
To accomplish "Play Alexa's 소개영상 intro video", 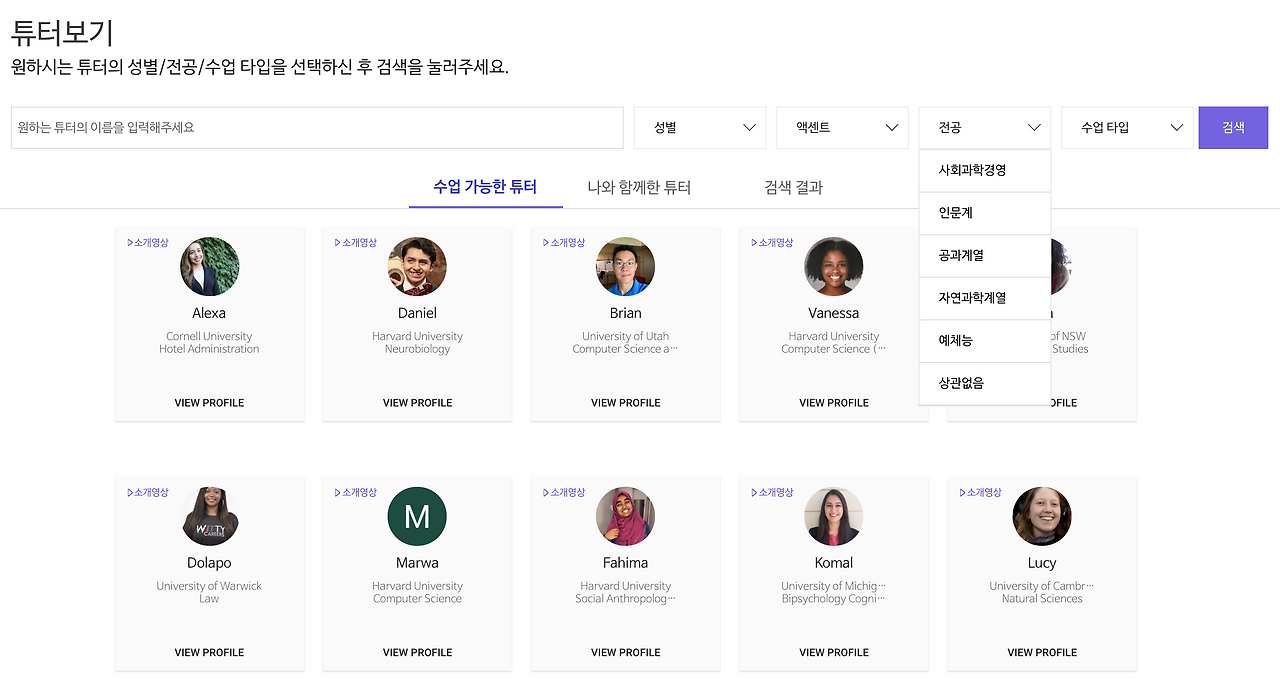I will click(147, 241).
